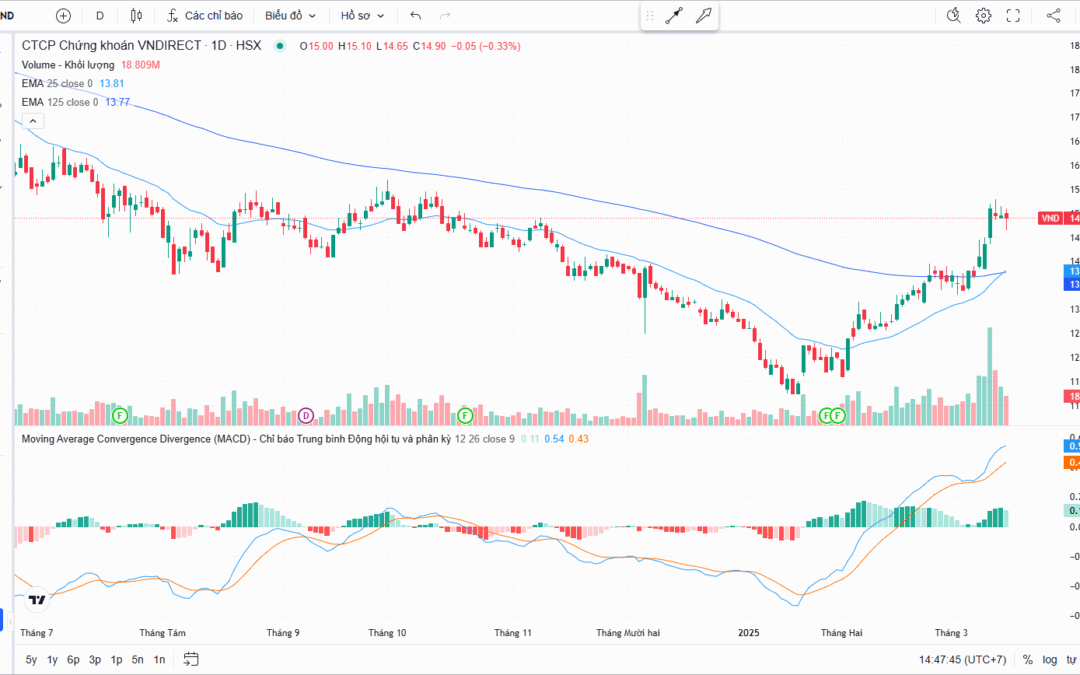Open the go-to-date calendar icon

[191, 659]
